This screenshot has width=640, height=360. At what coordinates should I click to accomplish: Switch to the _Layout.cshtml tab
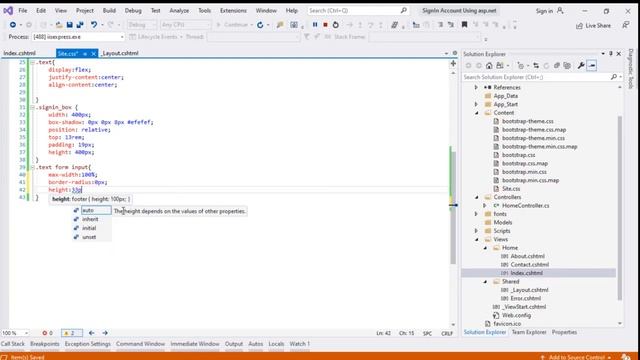[x=120, y=53]
